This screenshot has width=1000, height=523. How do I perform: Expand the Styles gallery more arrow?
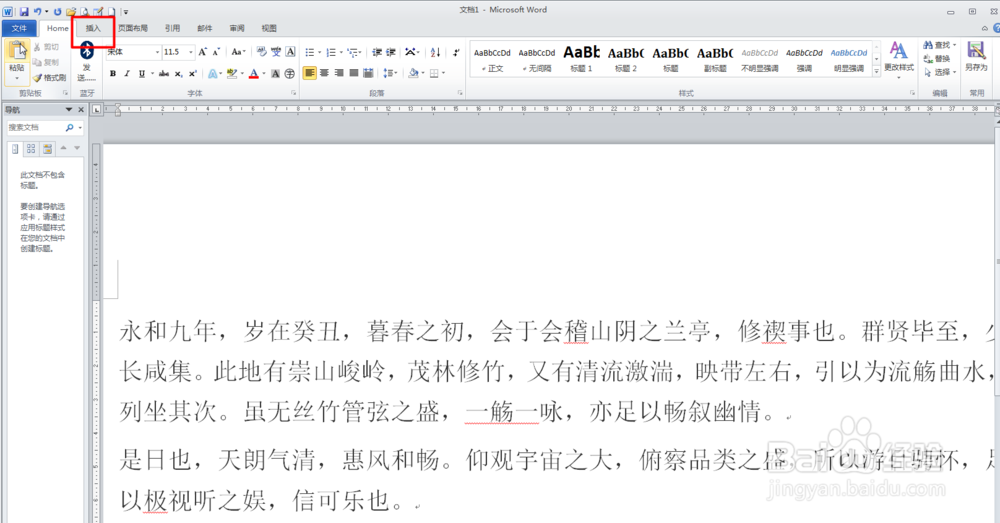876,71
